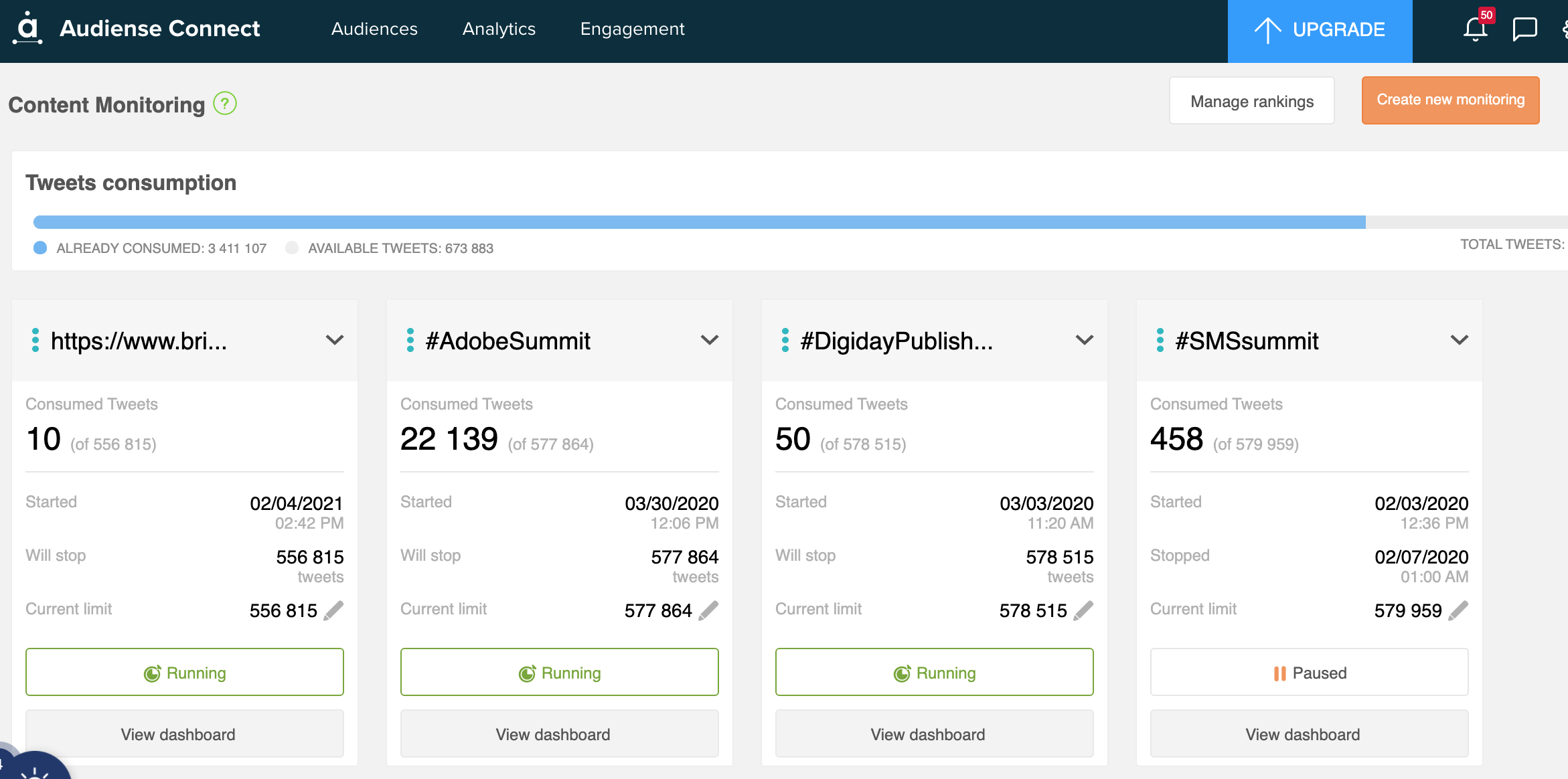Expand the #AdobeSummit card chevron
The image size is (1568, 779).
[710, 340]
